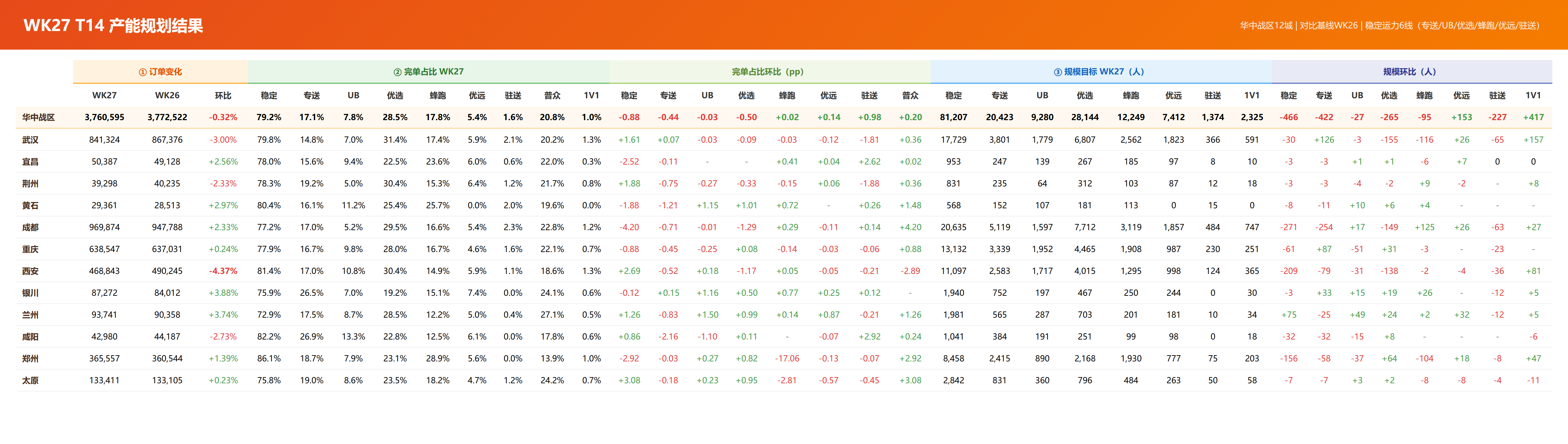Select 成都's 稳定 headcount 20,635
1568x444 pixels.
(x=954, y=228)
